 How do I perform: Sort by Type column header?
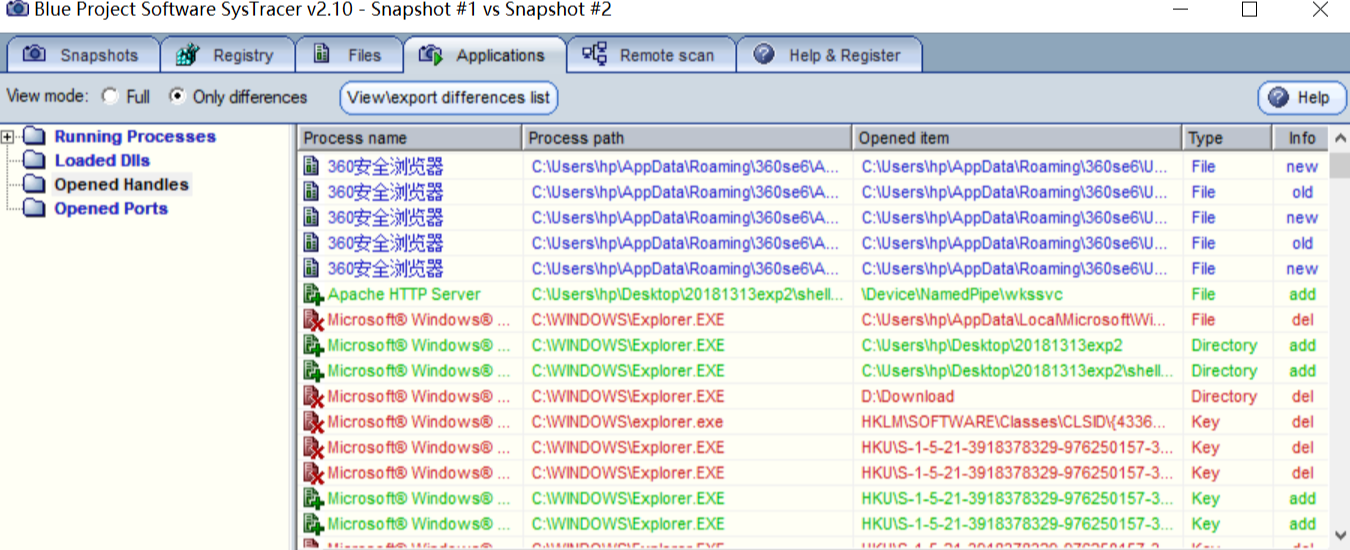point(1228,138)
